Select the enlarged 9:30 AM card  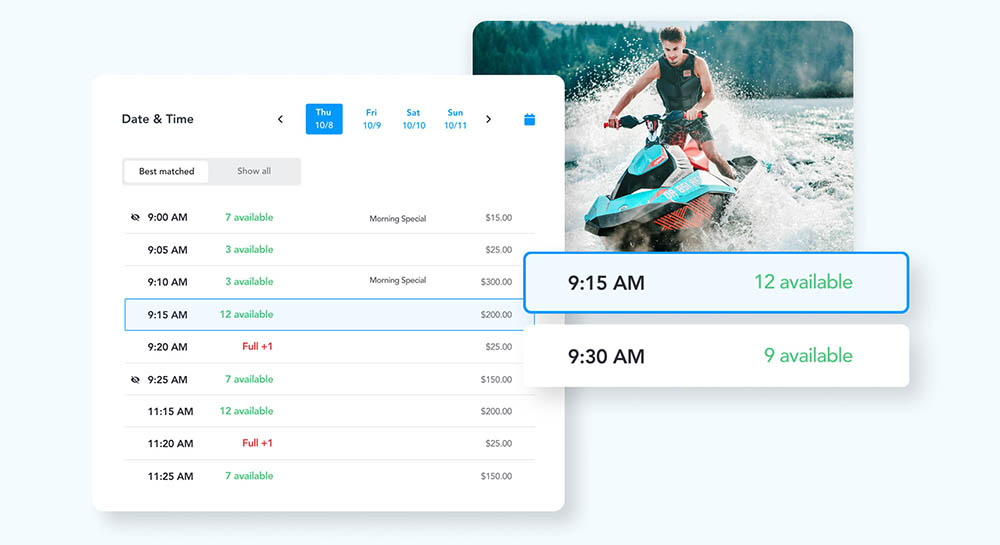716,356
